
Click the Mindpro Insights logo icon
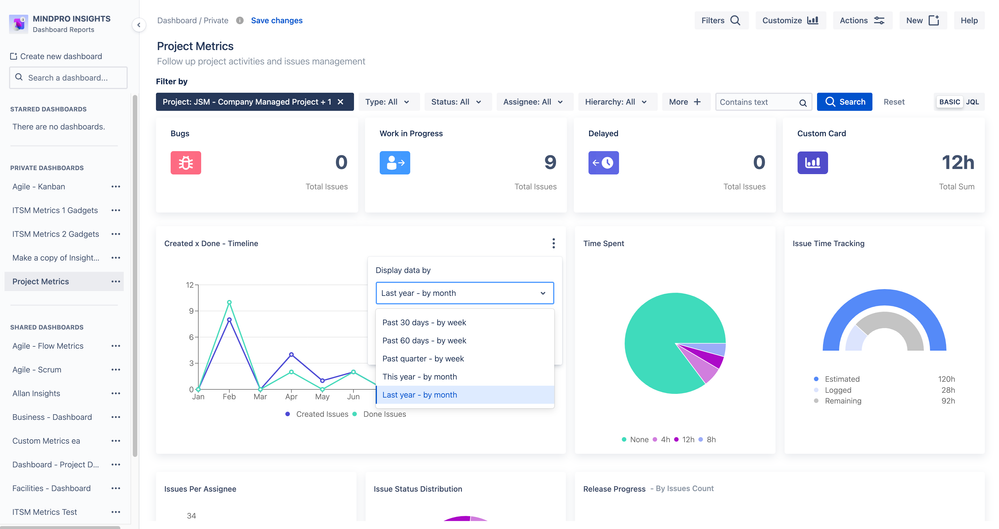coord(18,24)
